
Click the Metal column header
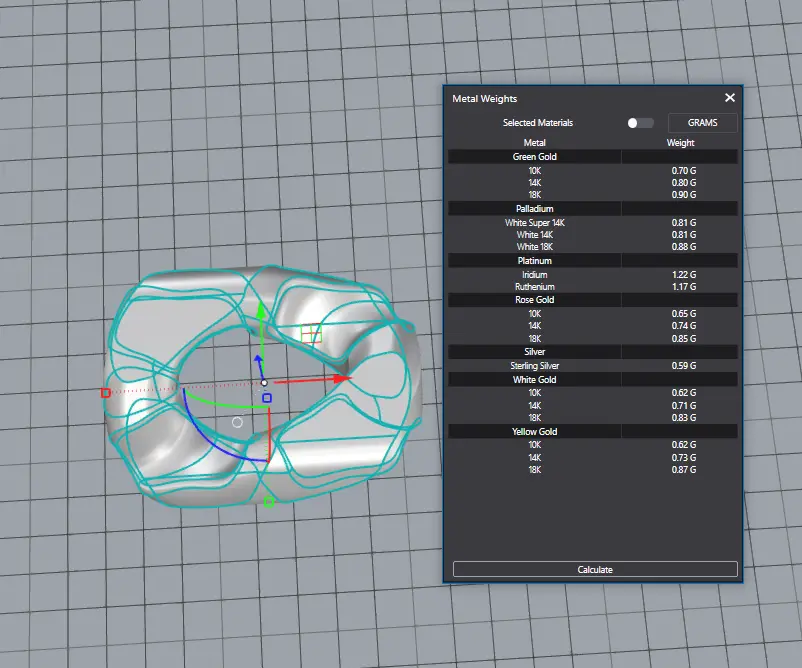pyautogui.click(x=534, y=143)
